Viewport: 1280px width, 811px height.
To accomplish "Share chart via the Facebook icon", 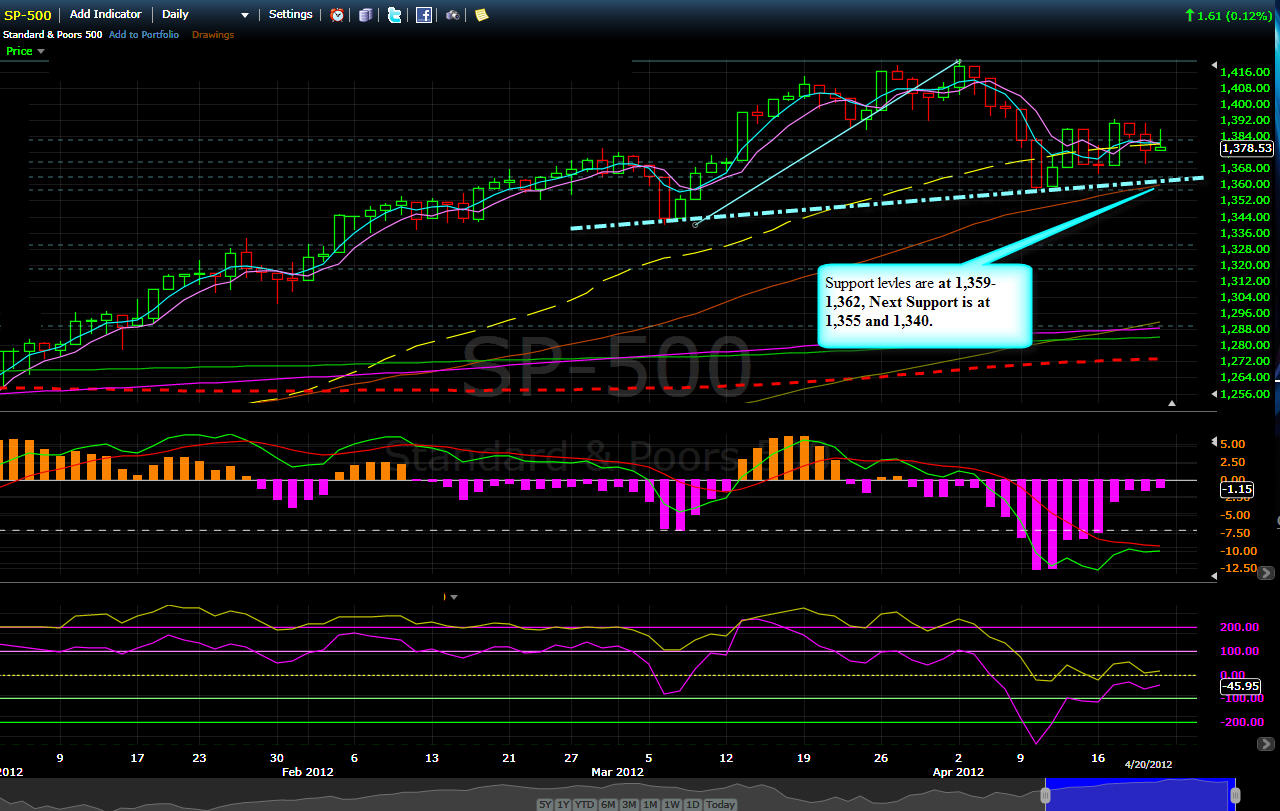I will pyautogui.click(x=424, y=15).
